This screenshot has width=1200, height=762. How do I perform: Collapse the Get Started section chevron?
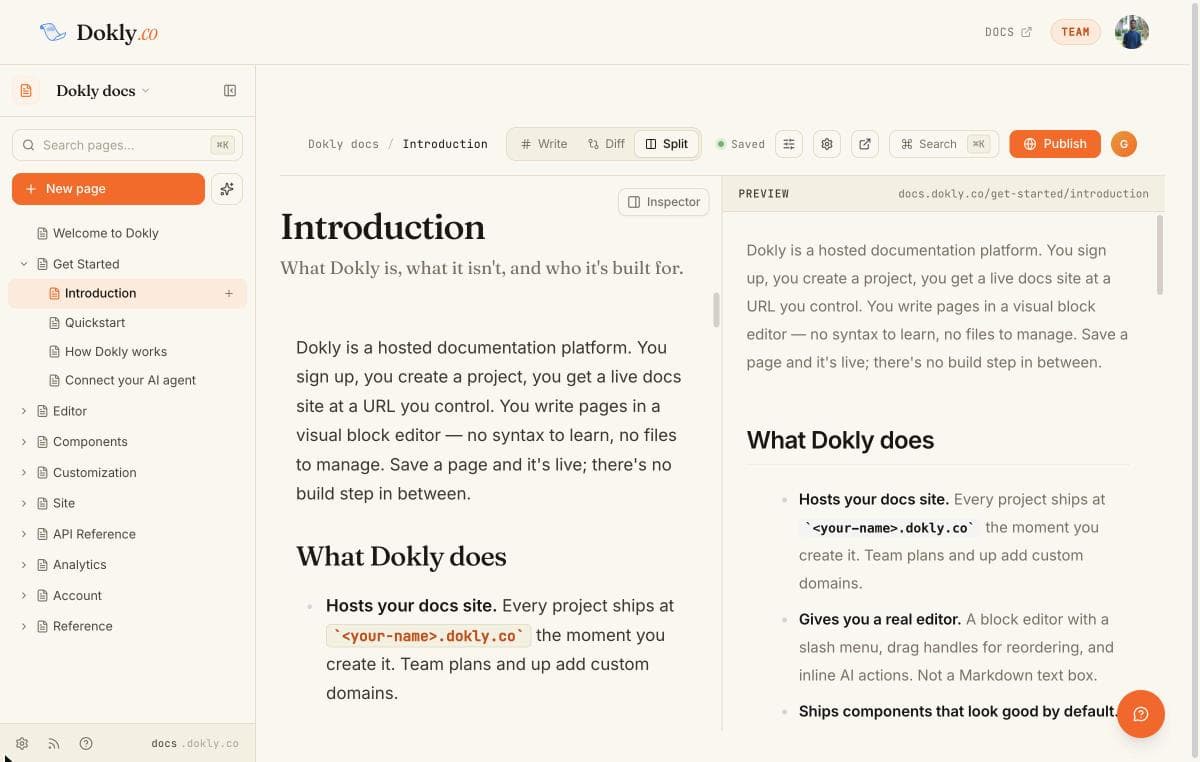click(24, 264)
